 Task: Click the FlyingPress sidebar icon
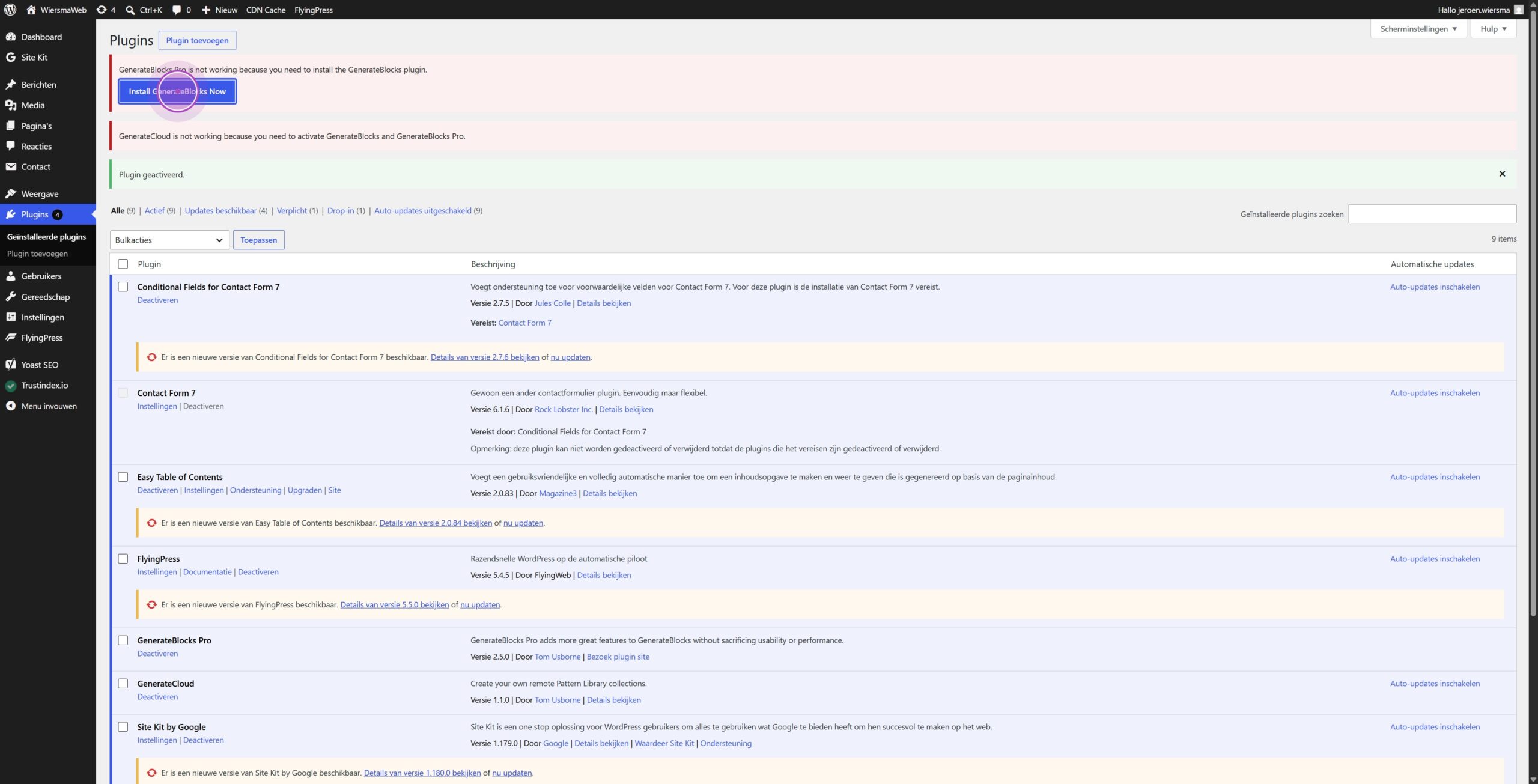11,337
